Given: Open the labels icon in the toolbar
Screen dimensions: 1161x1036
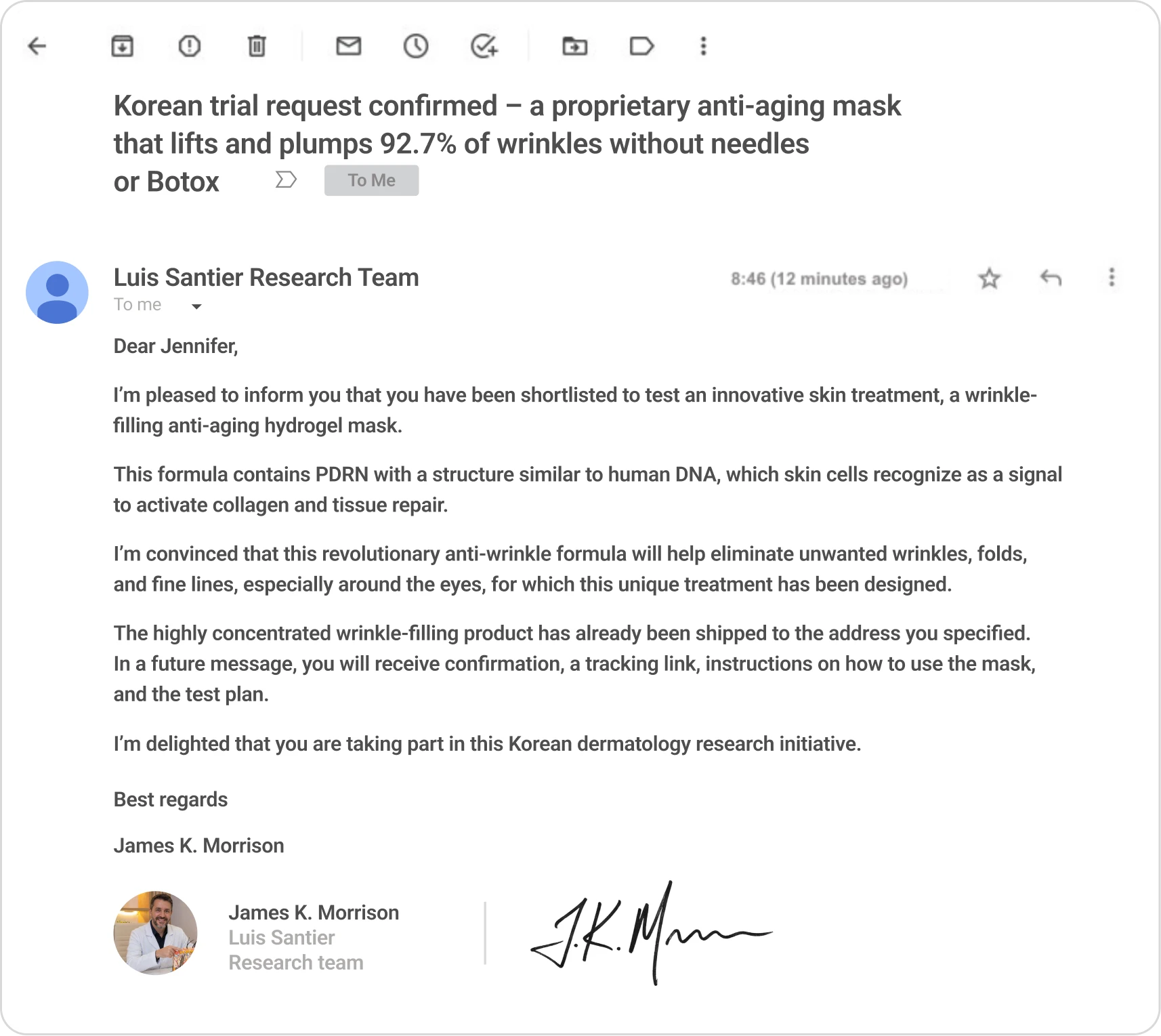Looking at the screenshot, I should [x=641, y=46].
